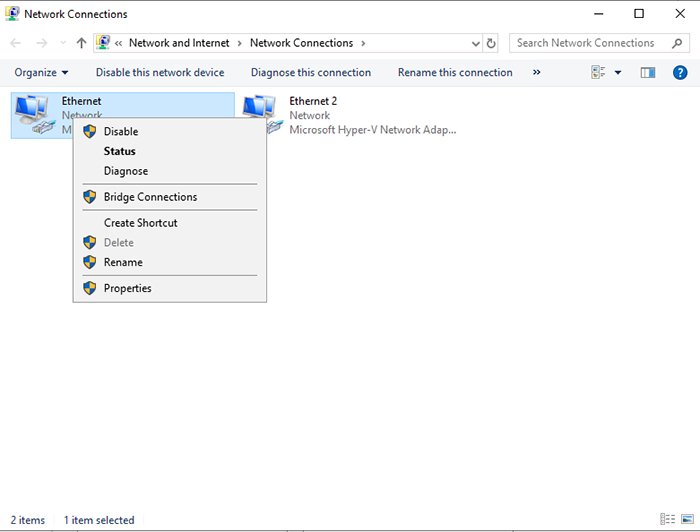
Task: Switch to large icons view in status bar
Action: (x=685, y=520)
